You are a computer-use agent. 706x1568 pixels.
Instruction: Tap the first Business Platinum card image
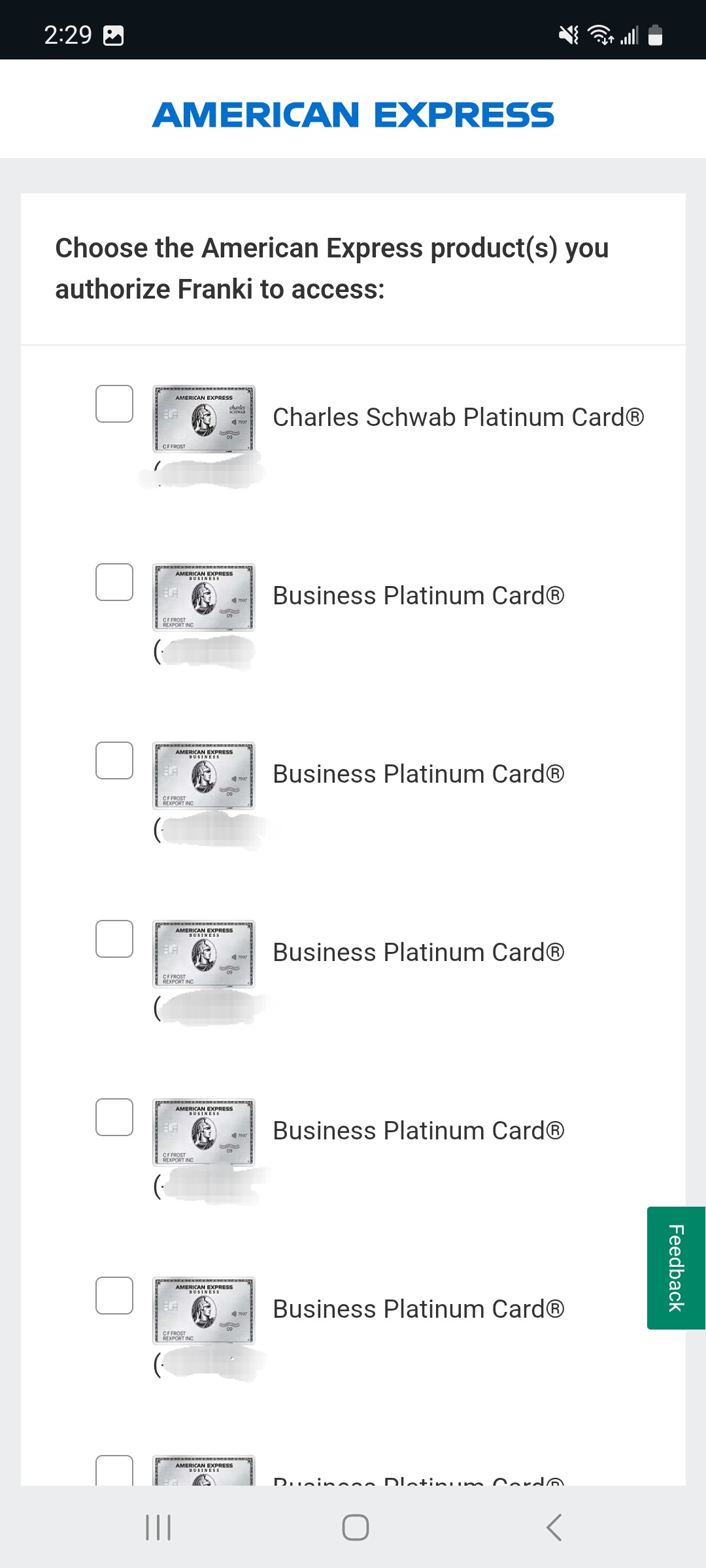[204, 597]
